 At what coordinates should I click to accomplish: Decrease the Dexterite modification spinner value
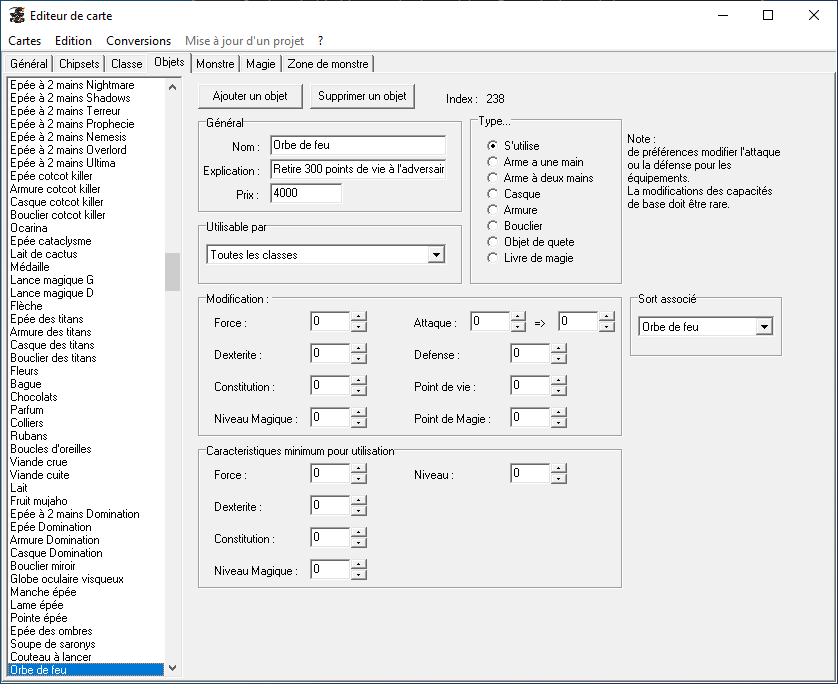click(x=358, y=358)
